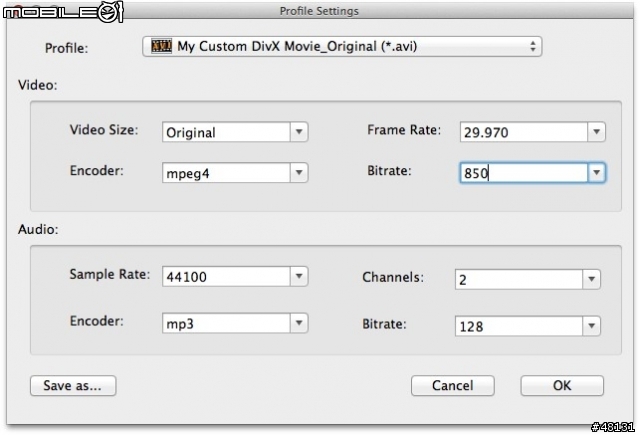Confirm settings with the OK button
Viewport: 640px width, 435px height.
(x=562, y=385)
